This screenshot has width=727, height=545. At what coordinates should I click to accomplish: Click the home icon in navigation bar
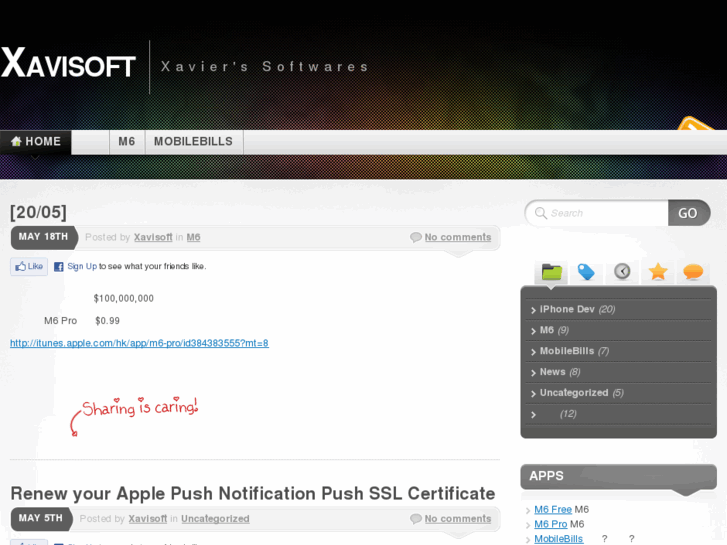click(x=16, y=141)
